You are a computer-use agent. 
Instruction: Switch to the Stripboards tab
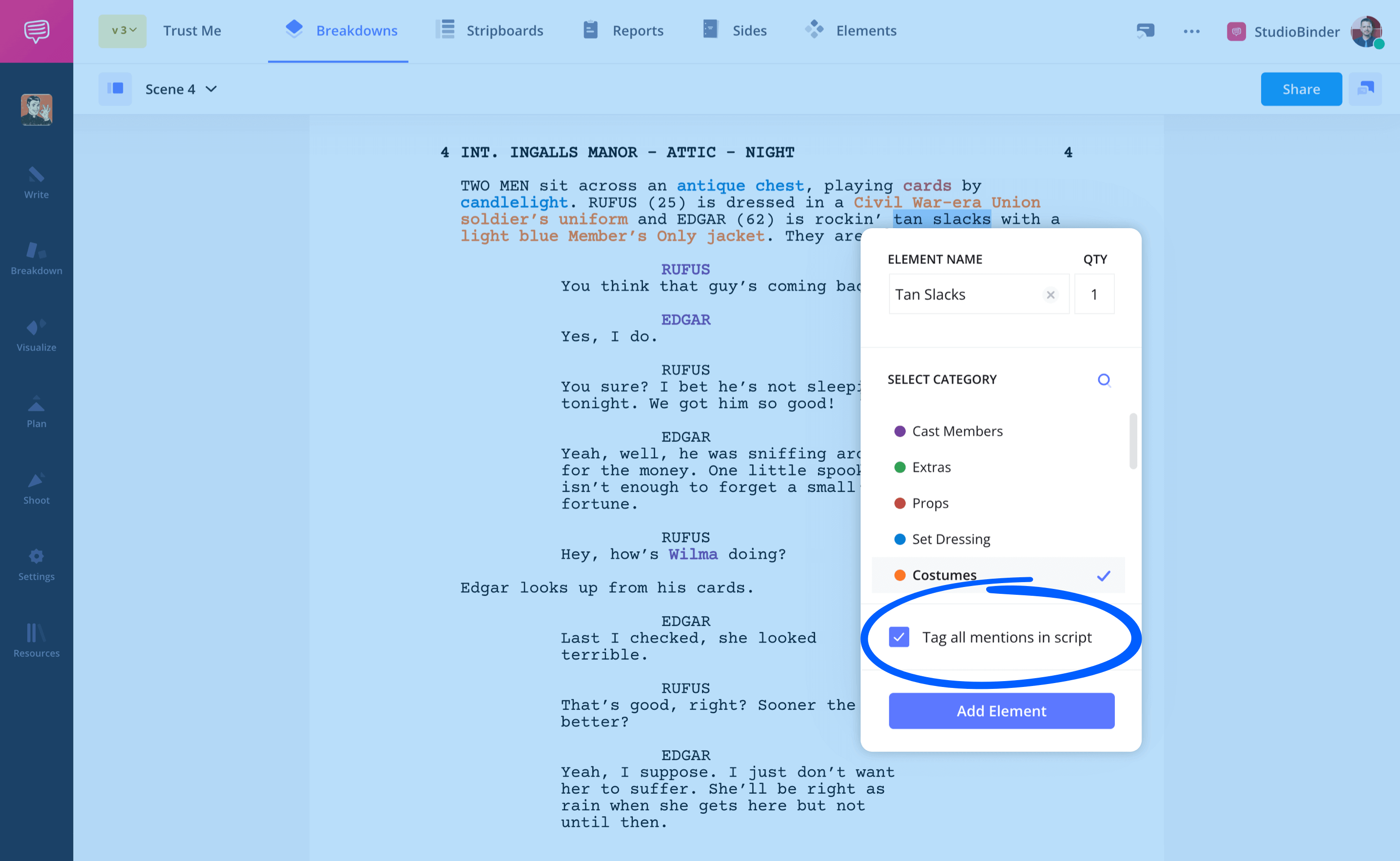point(505,30)
